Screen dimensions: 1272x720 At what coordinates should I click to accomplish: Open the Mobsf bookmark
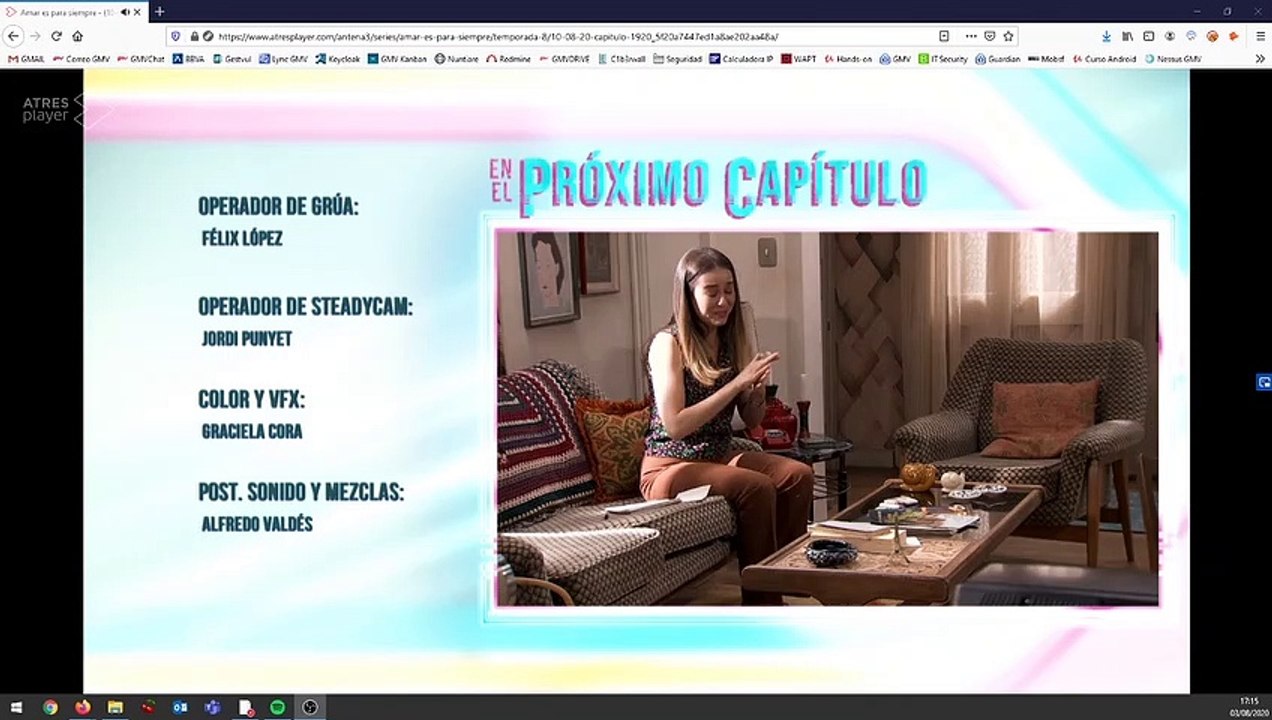pos(1046,59)
